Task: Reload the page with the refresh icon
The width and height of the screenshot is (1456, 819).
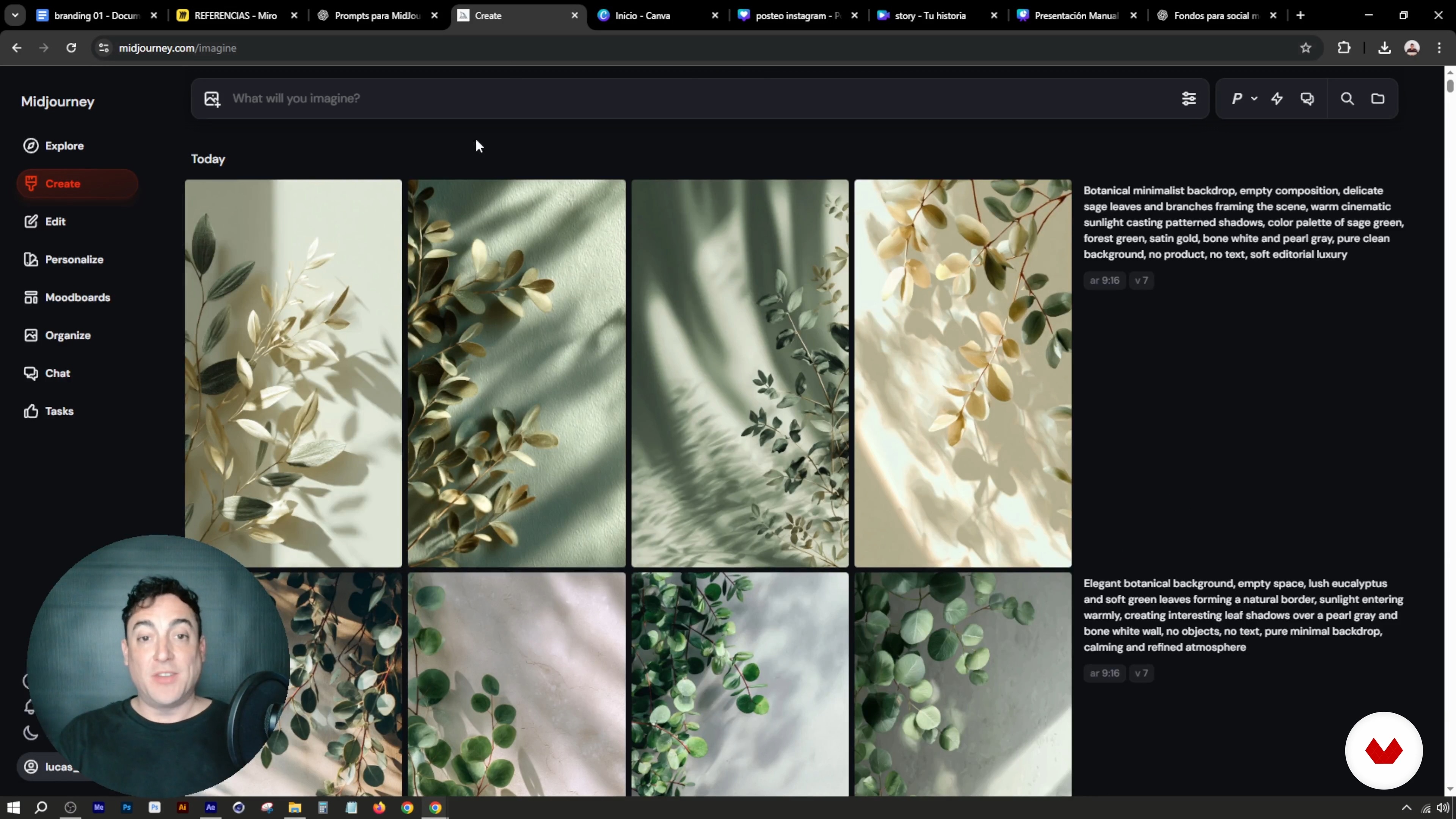Action: click(x=71, y=48)
